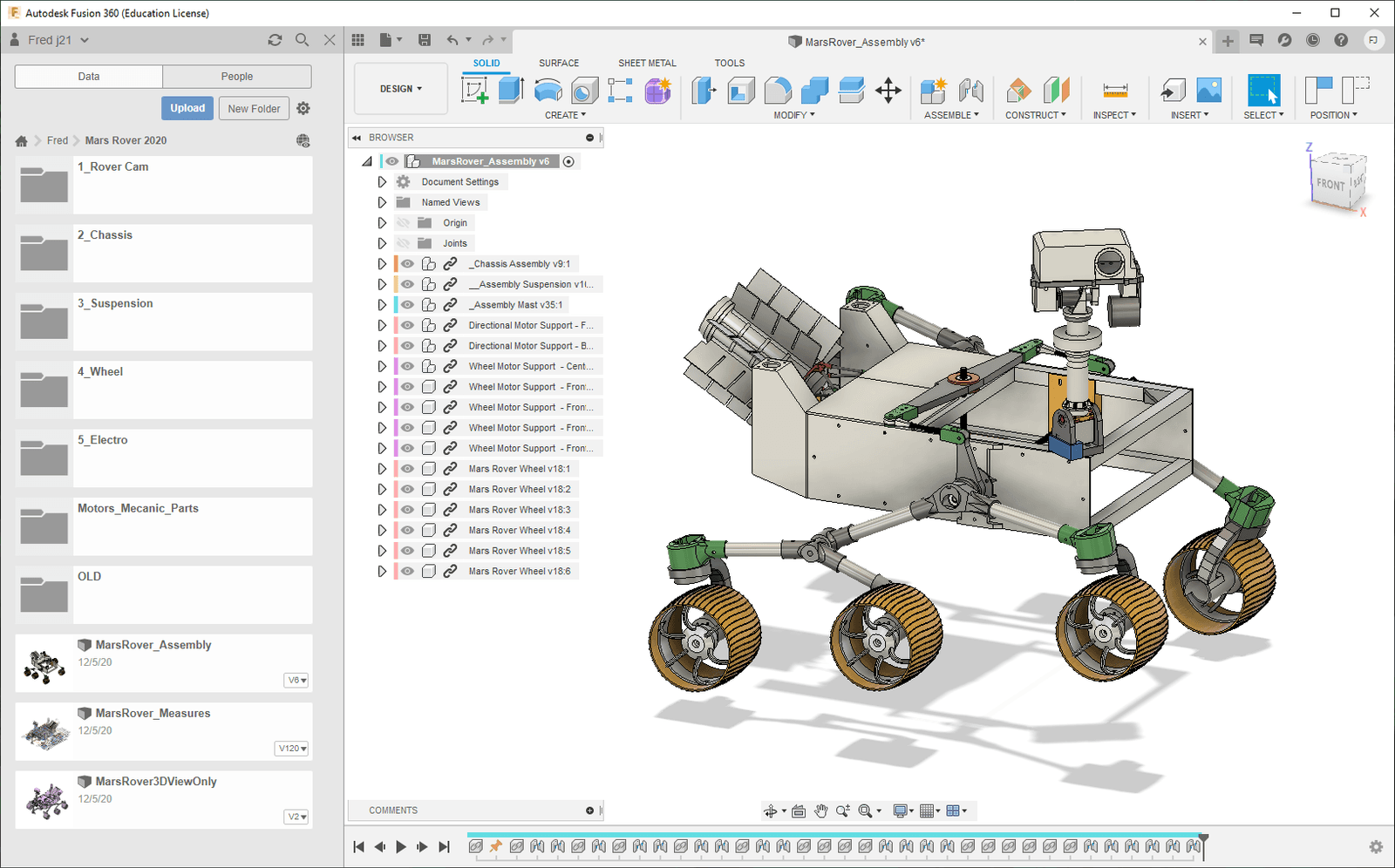The width and height of the screenshot is (1395, 868).
Task: Switch to the SHEET METAL tab
Action: point(647,63)
